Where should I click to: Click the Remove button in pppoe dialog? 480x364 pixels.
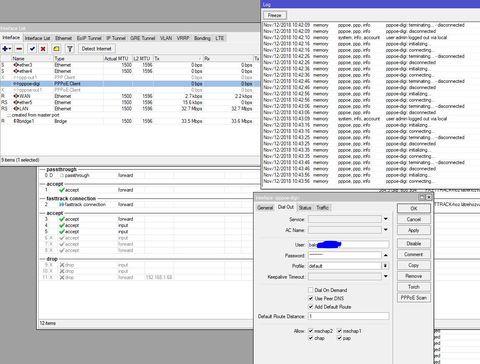point(414,276)
